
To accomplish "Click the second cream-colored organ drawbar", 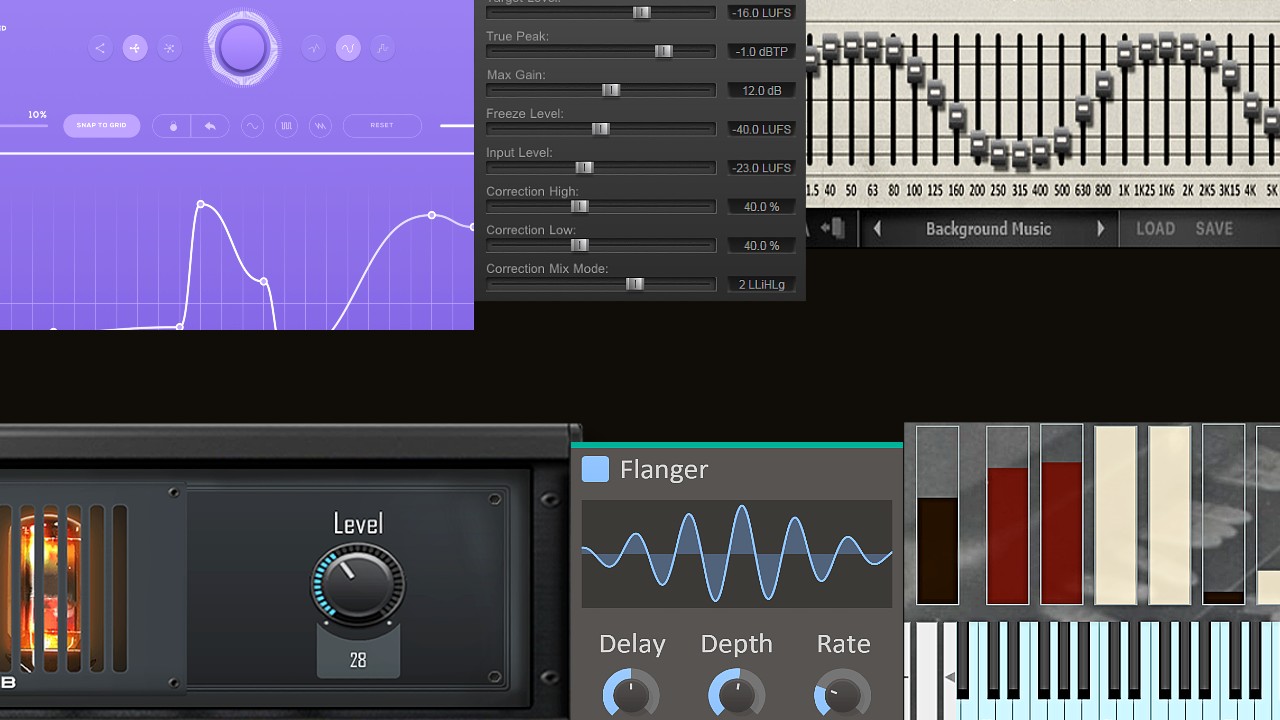I will tap(1170, 515).
